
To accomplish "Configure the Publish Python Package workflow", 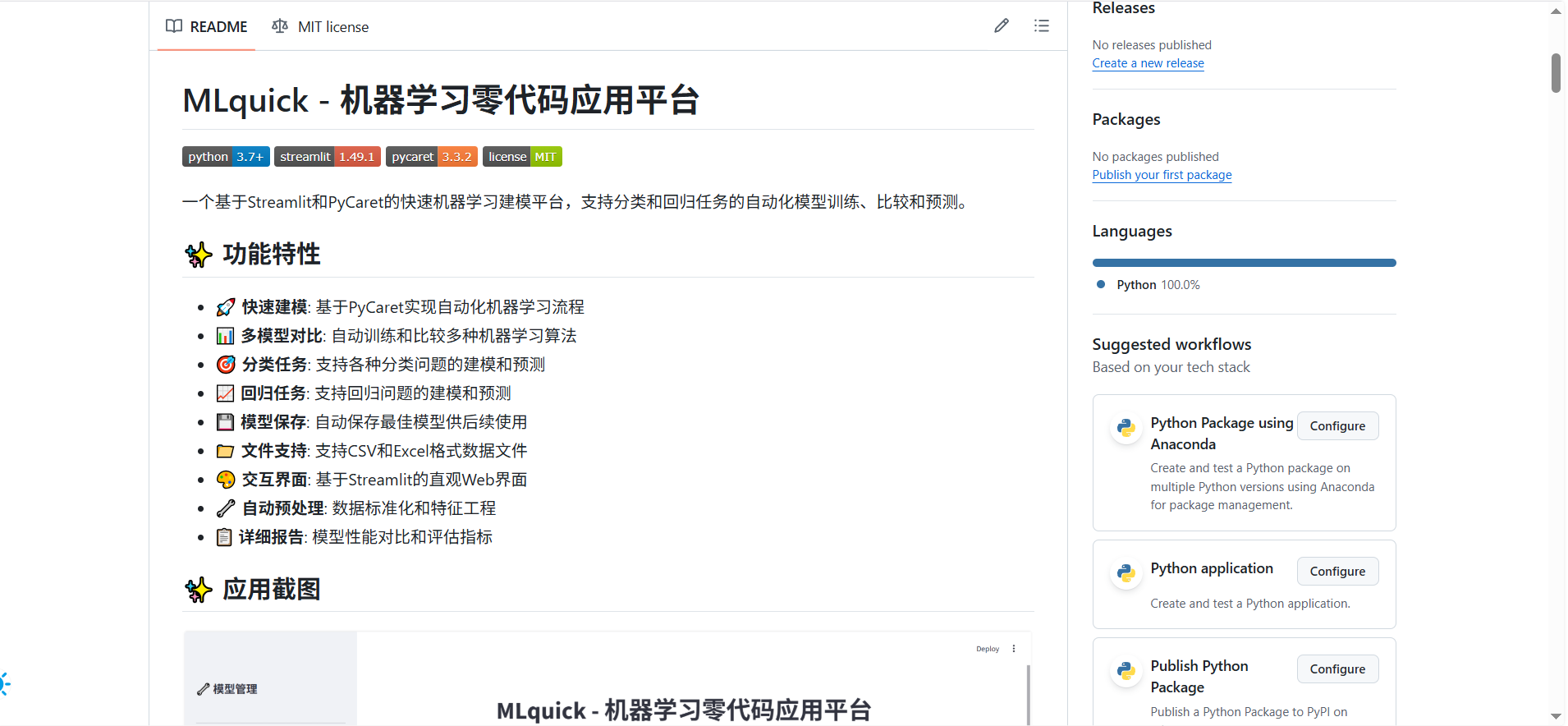I will (x=1337, y=669).
